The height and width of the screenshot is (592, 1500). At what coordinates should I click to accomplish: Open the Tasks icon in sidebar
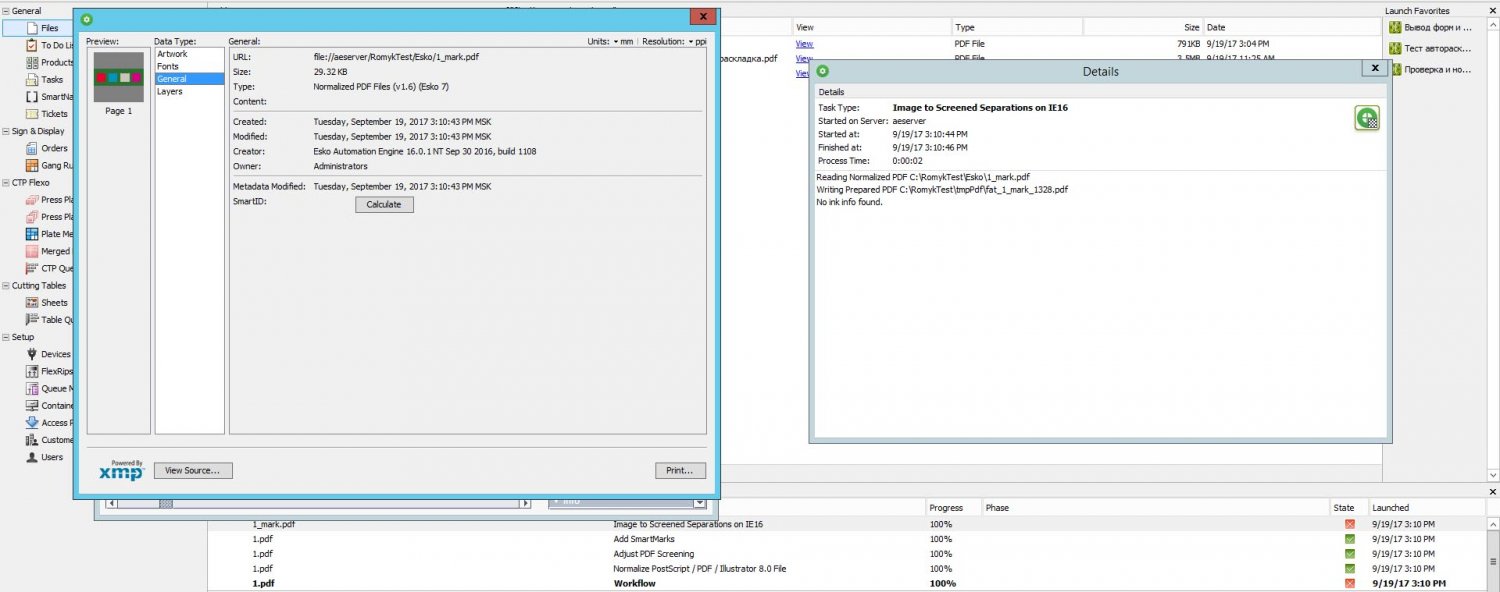click(x=32, y=80)
